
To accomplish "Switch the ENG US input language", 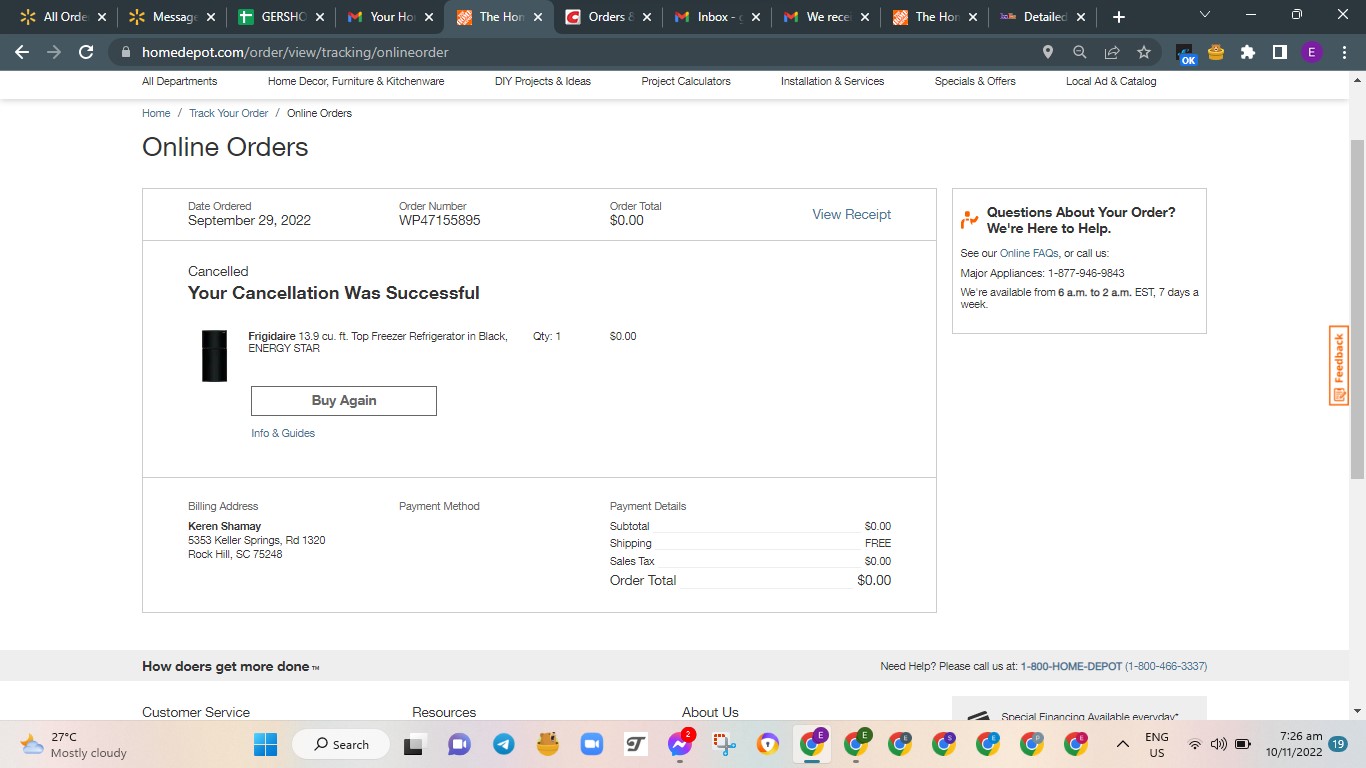I will 1157,744.
